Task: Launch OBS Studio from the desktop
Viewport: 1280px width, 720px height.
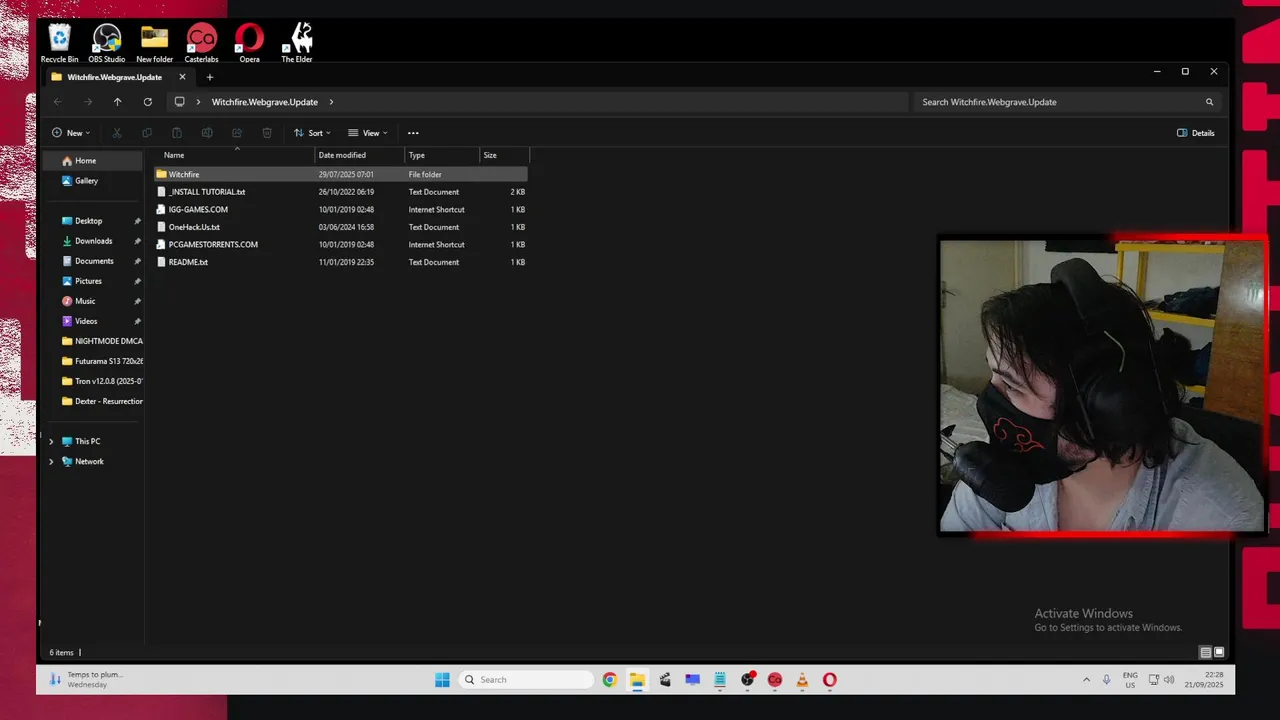Action: (107, 44)
